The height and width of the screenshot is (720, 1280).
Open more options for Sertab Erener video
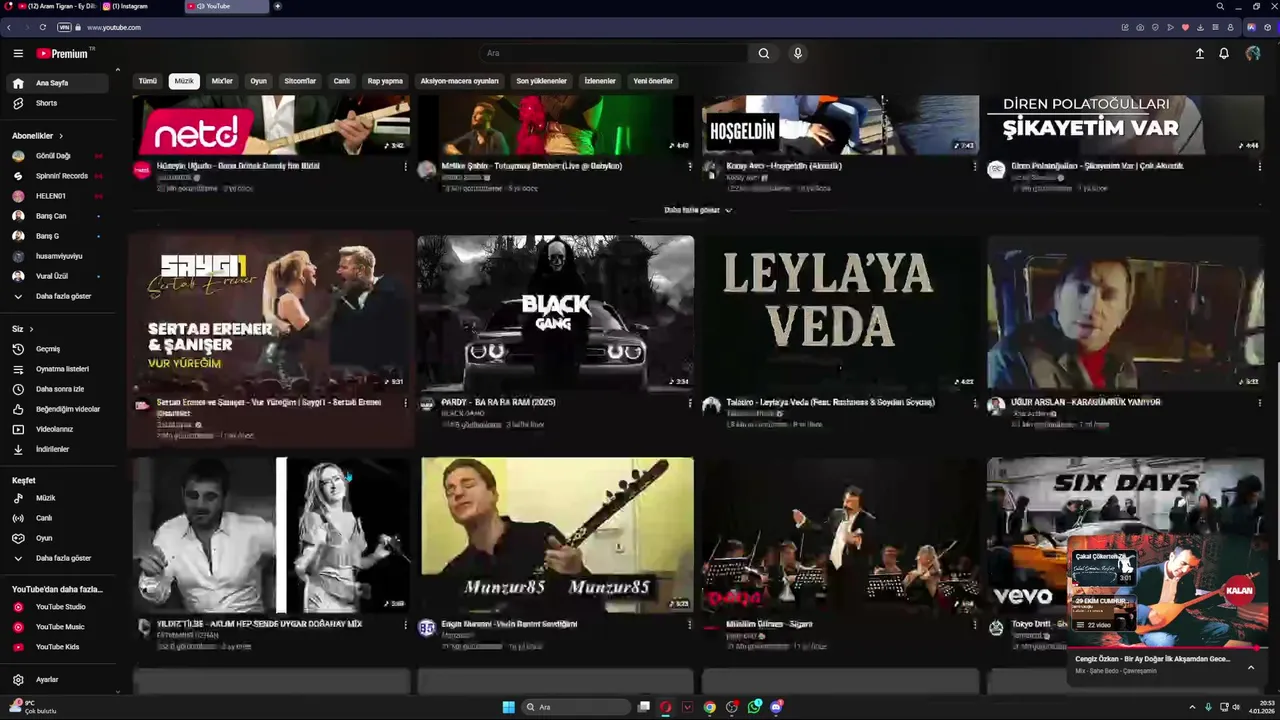[x=405, y=404]
